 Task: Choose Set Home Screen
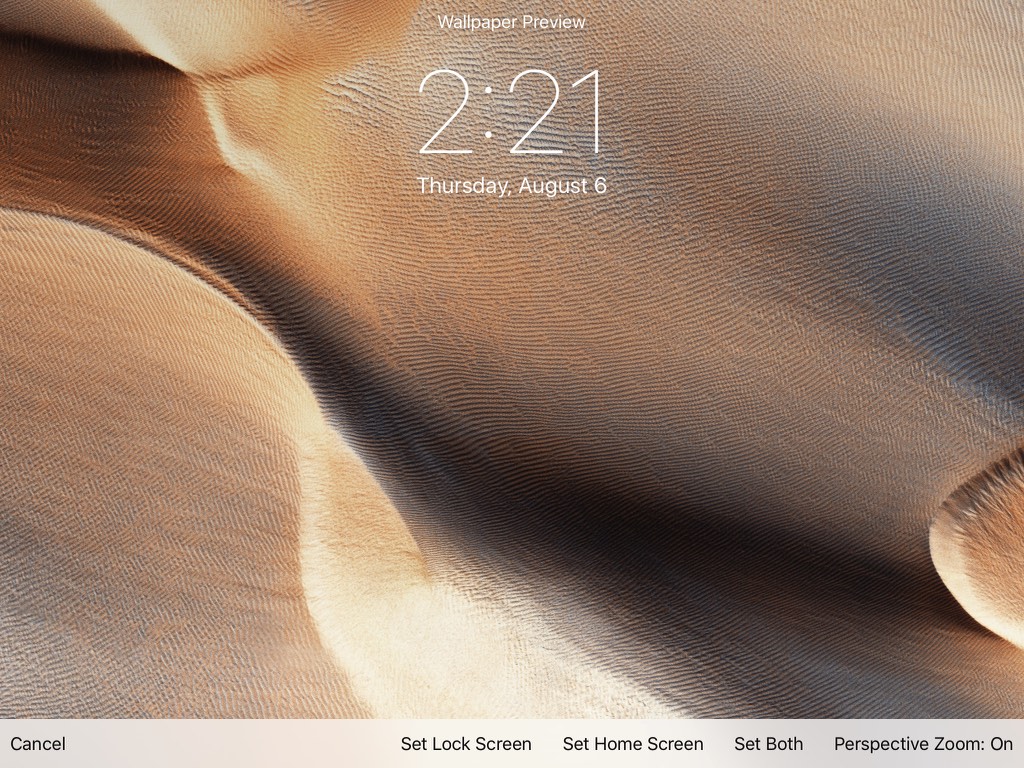[x=633, y=744]
